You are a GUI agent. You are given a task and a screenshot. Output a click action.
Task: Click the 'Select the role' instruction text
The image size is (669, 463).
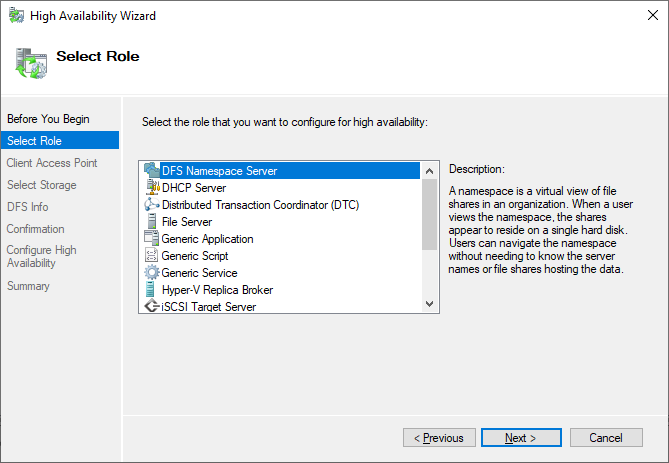coord(285,122)
